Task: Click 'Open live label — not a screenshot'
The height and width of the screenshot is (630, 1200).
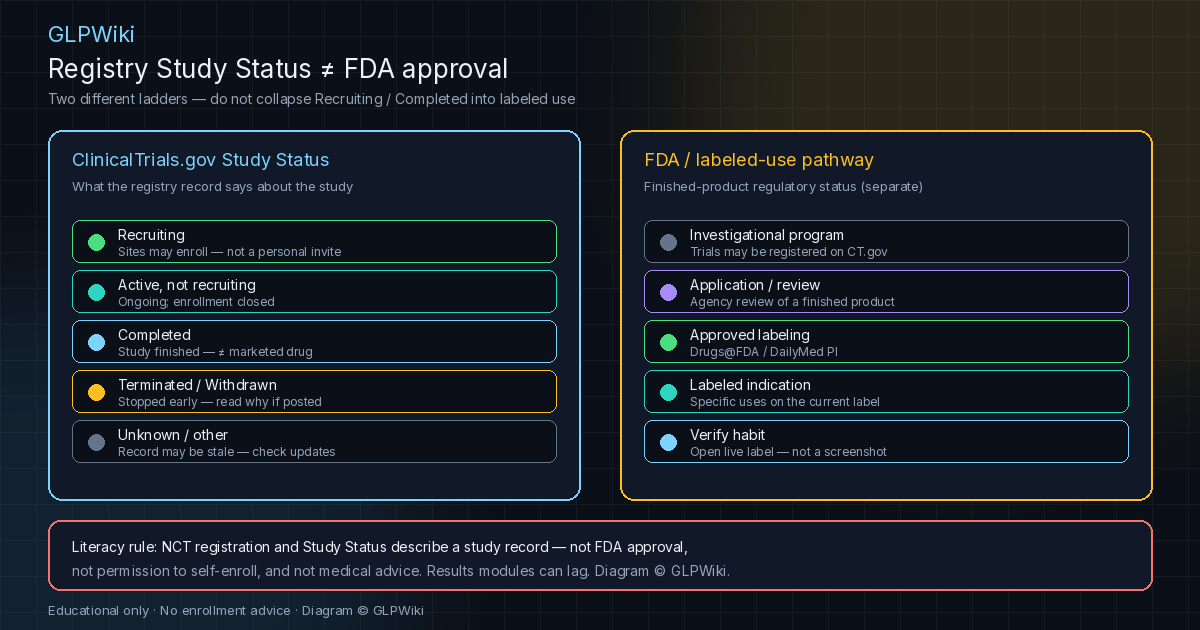Action: 788,452
